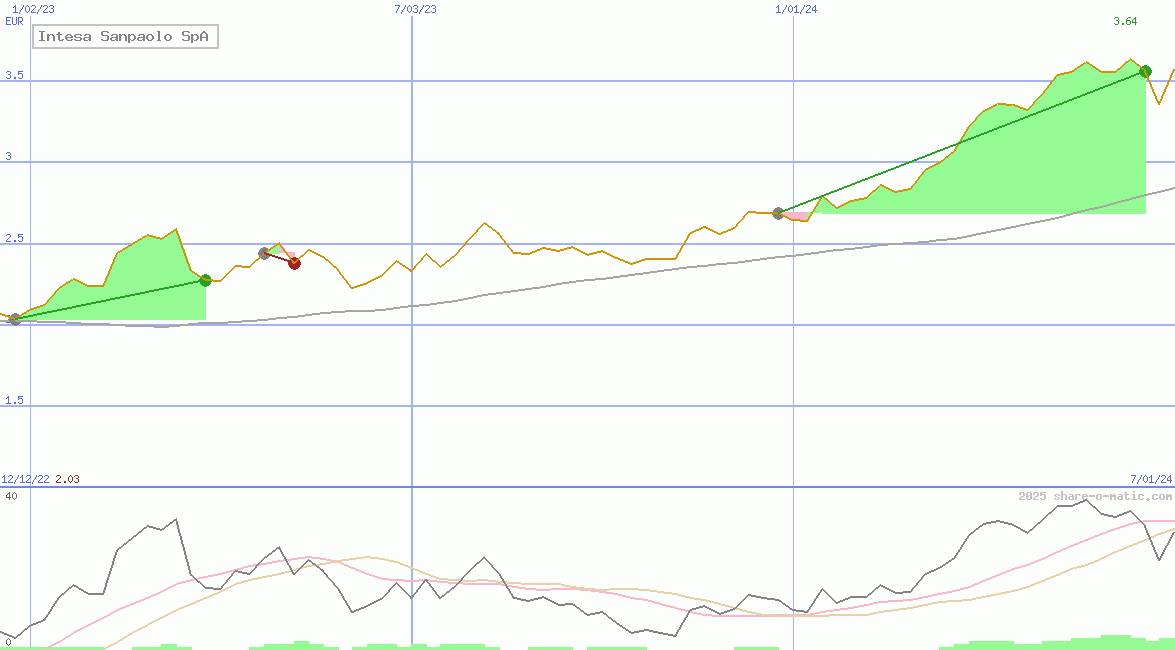Click the 12/12/22 start date label

(x=25, y=480)
